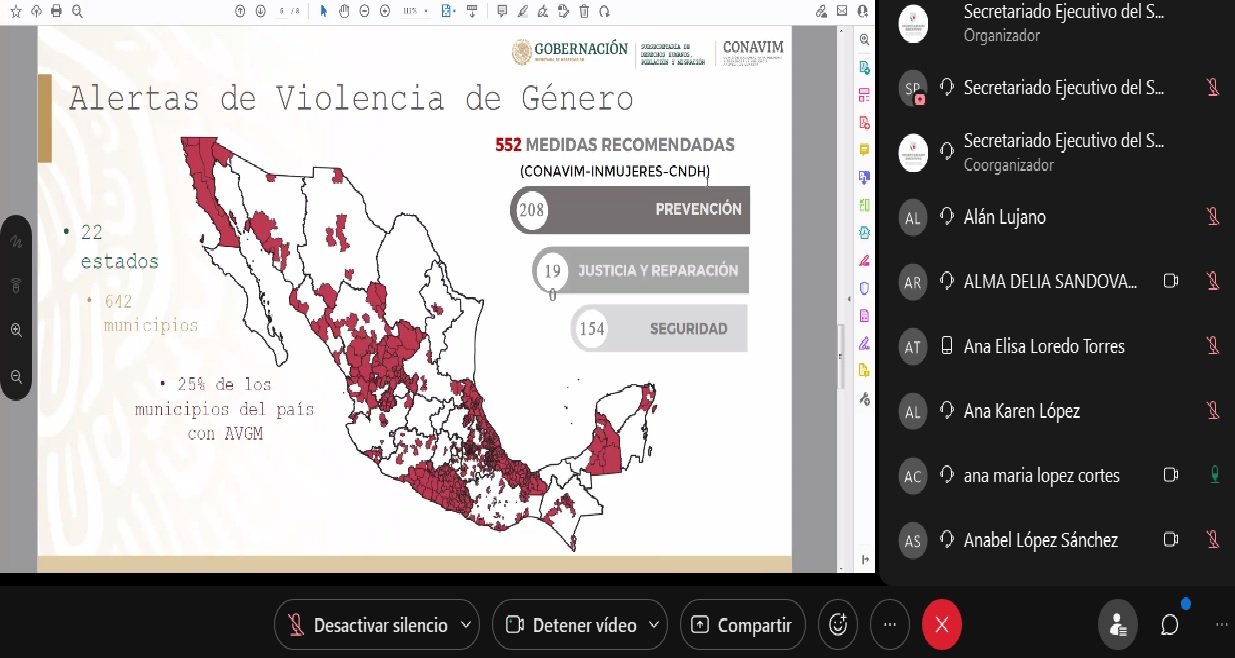Open the PDF zoom percentage dropdown
The height and width of the screenshot is (658, 1235).
(x=416, y=11)
